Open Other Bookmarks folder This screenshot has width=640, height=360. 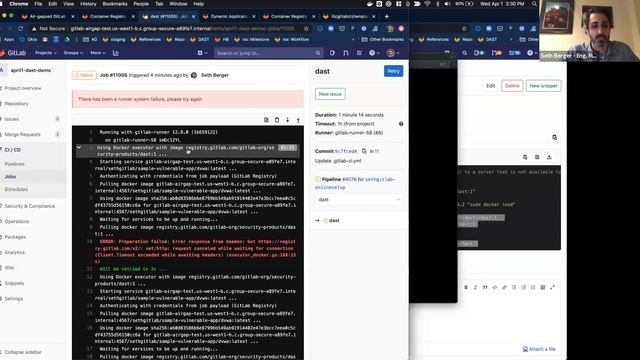point(382,40)
